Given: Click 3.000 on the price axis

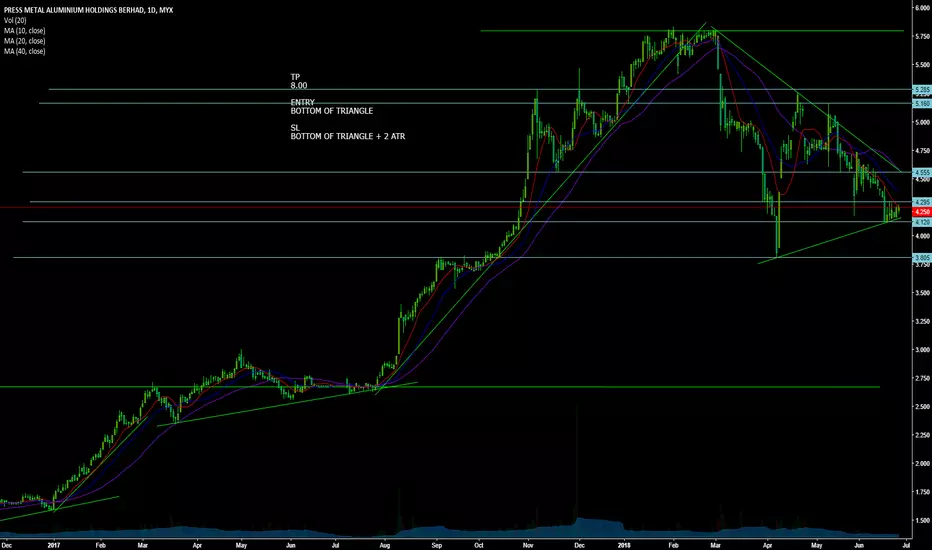Looking at the screenshot, I should [x=922, y=350].
